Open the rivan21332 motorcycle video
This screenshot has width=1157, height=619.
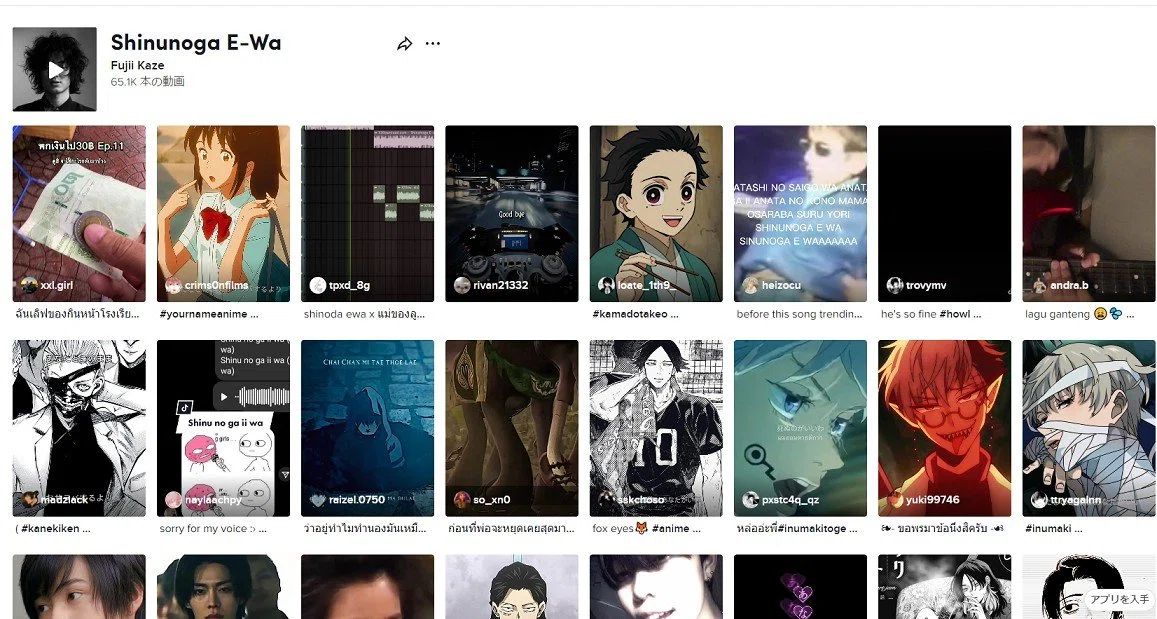(512, 213)
